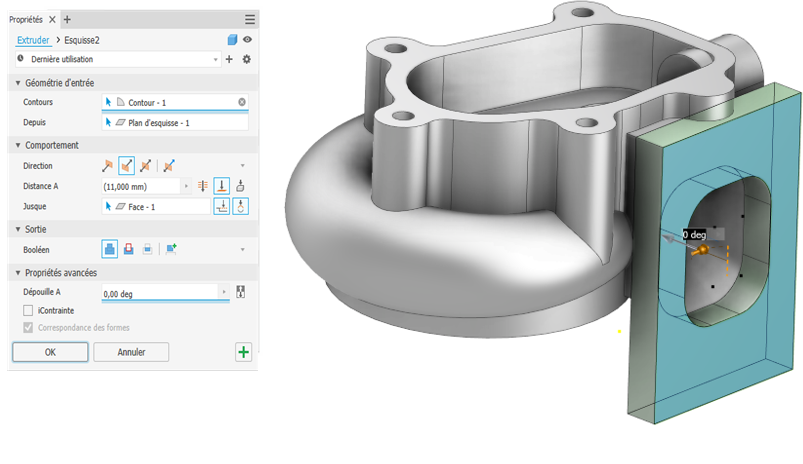Viewport: 803px width, 464px height.
Task: Choose the flipped direction icon
Action: (x=126, y=166)
